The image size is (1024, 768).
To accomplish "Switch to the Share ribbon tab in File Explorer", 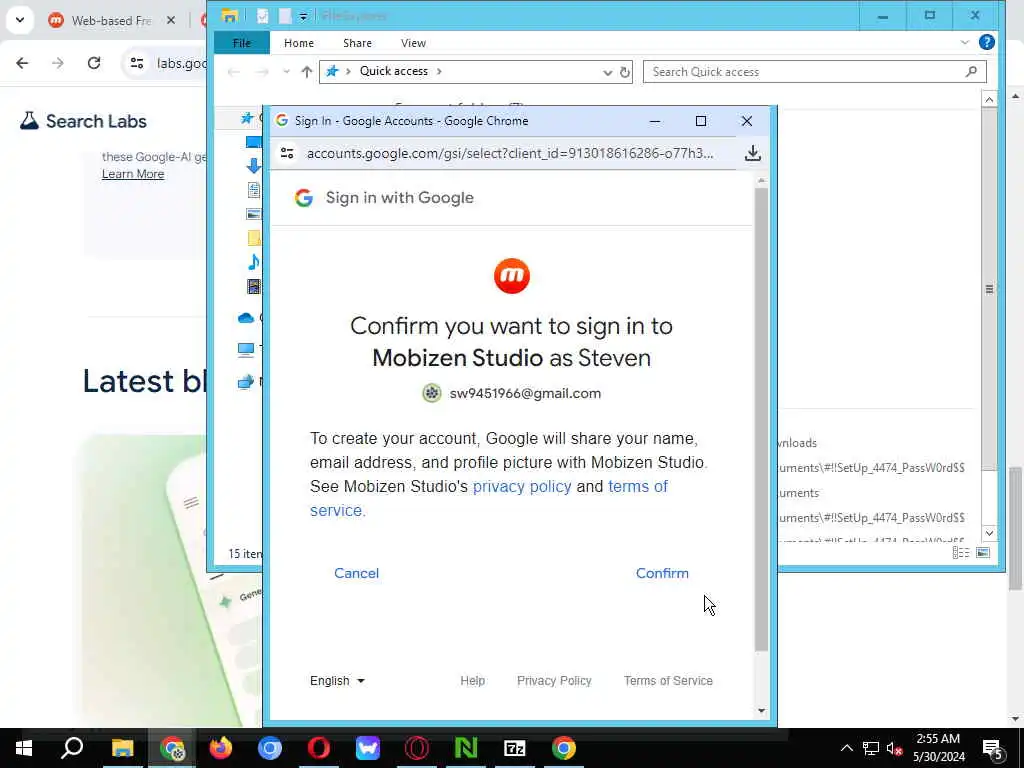I will pos(357,43).
